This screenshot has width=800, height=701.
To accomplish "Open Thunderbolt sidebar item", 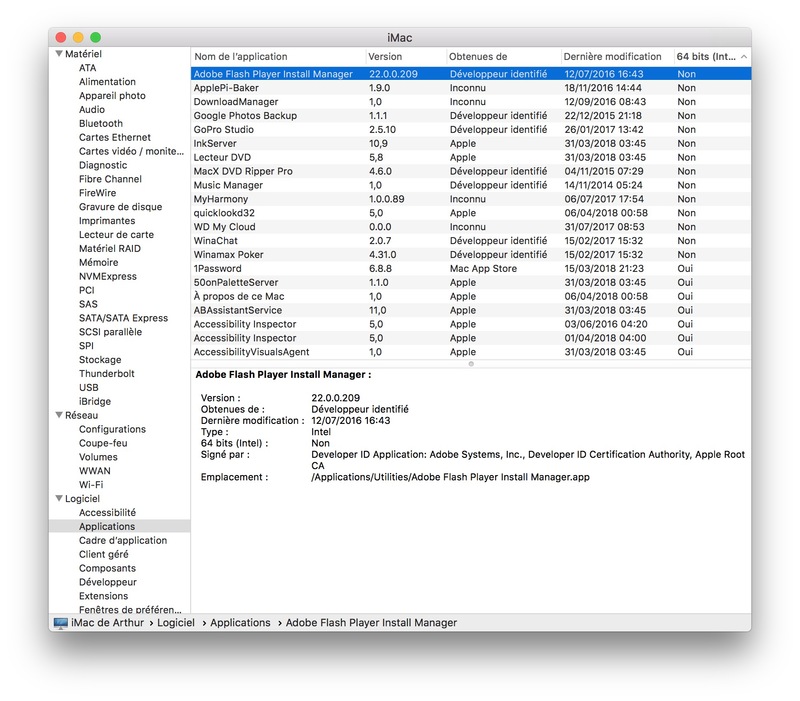I will (107, 373).
